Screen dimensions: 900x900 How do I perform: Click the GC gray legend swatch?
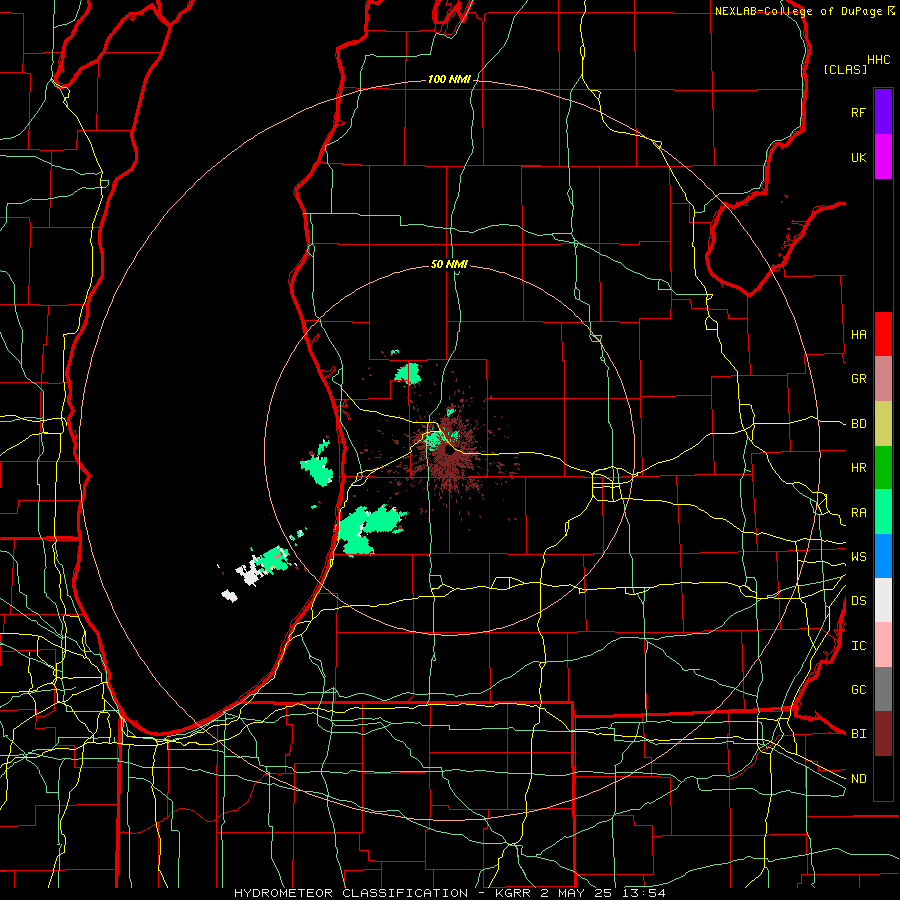tap(883, 689)
